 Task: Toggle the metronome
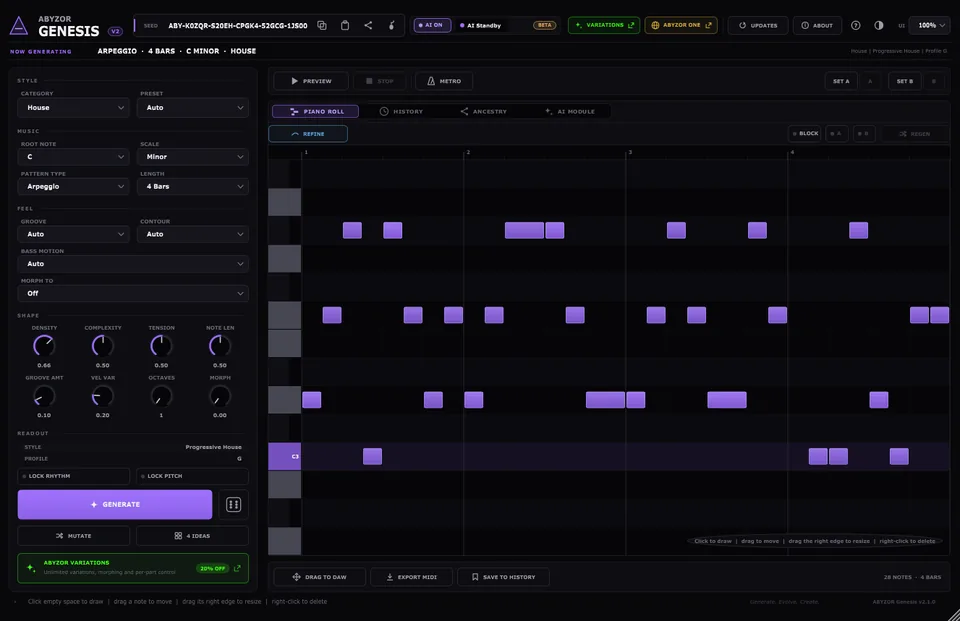[x=444, y=81]
